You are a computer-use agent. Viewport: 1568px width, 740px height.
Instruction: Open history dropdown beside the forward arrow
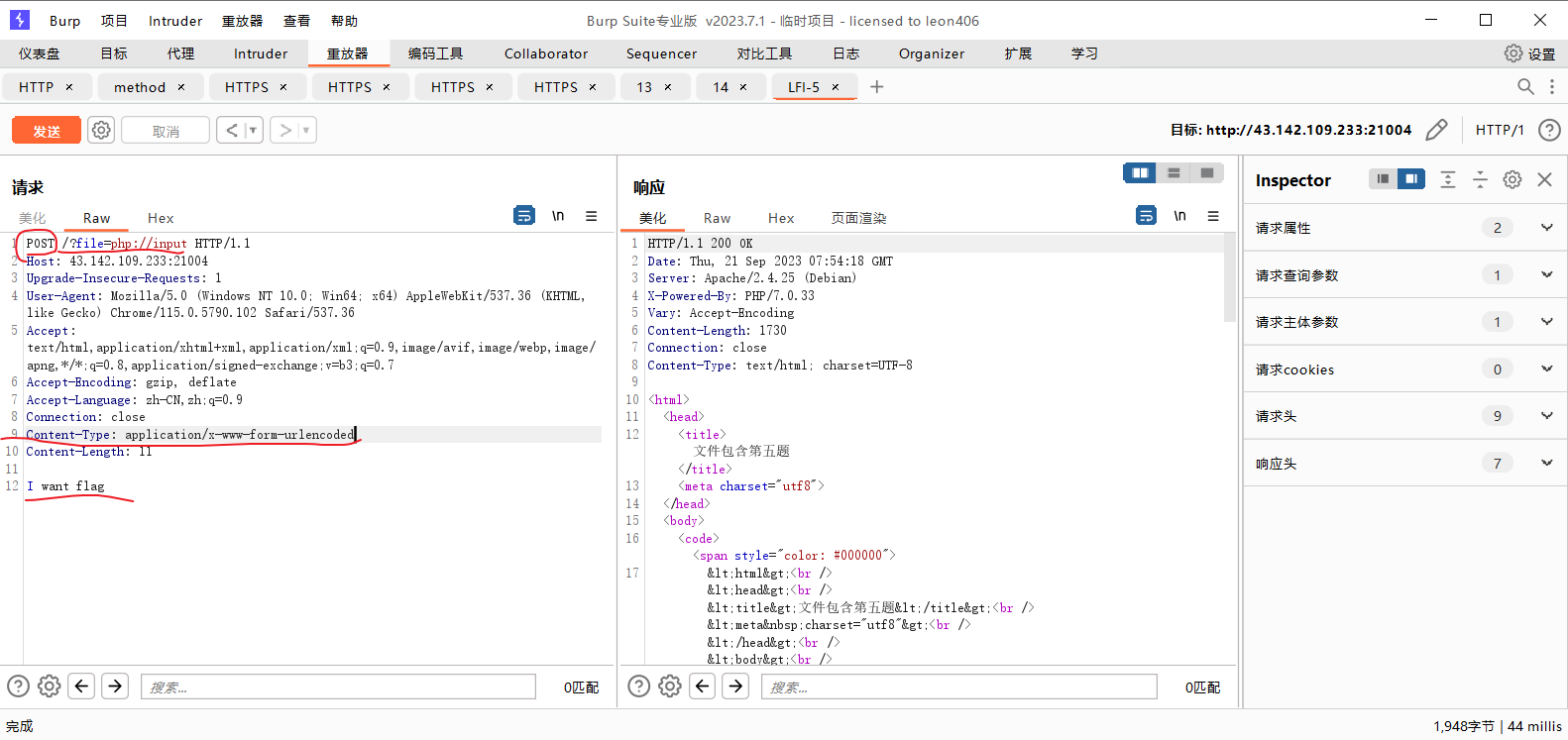click(x=306, y=130)
